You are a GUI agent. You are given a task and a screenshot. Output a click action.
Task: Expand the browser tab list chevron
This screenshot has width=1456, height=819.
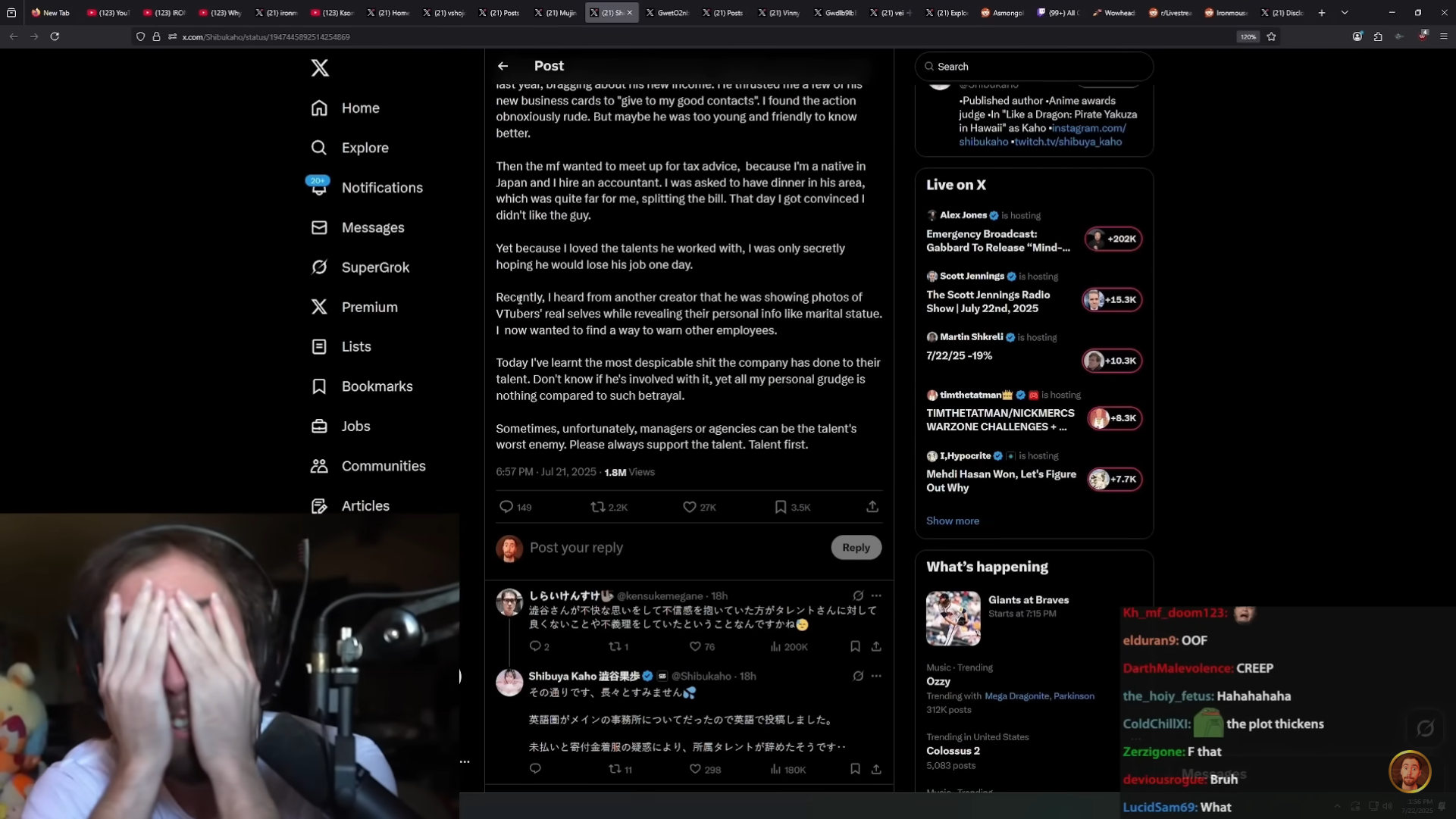[x=1345, y=12]
